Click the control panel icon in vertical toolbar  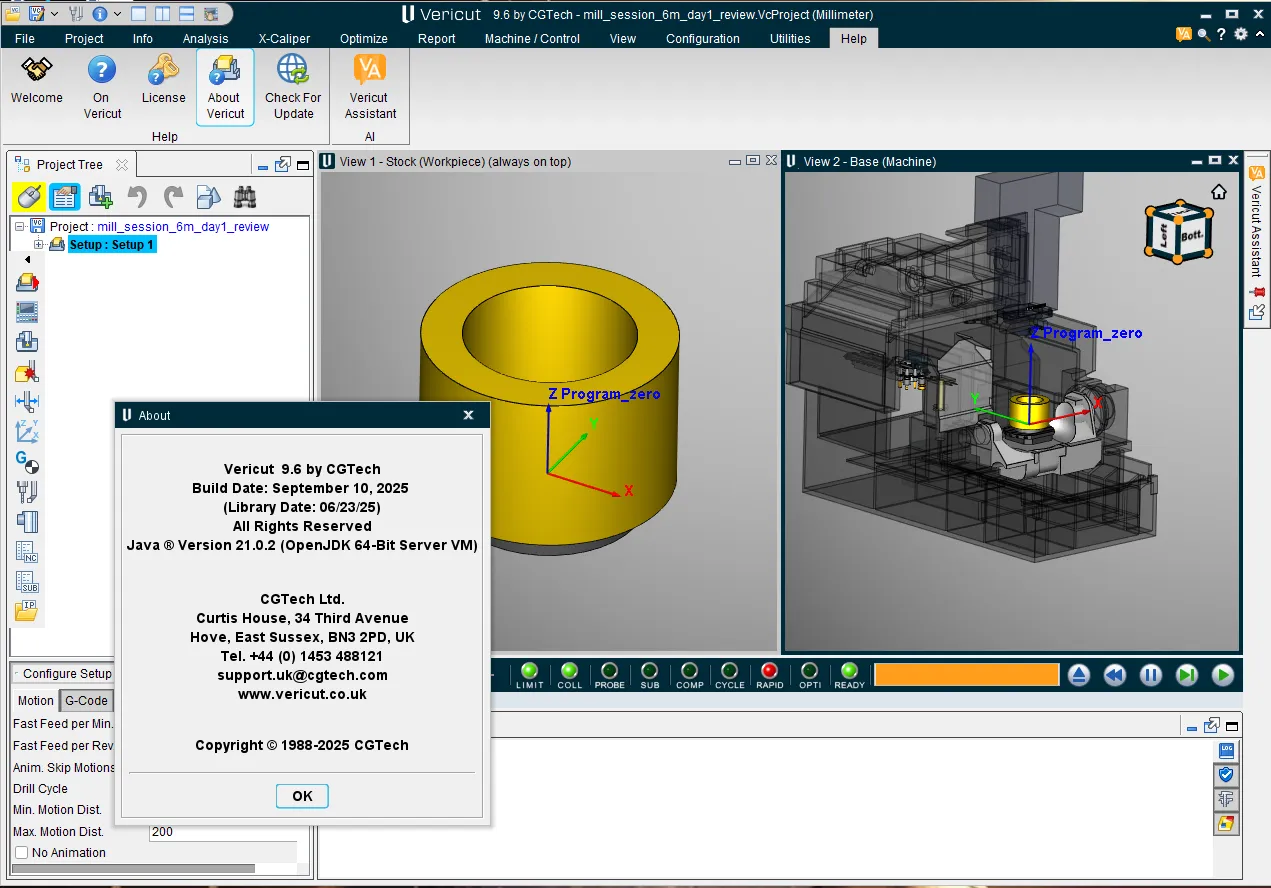tap(27, 312)
